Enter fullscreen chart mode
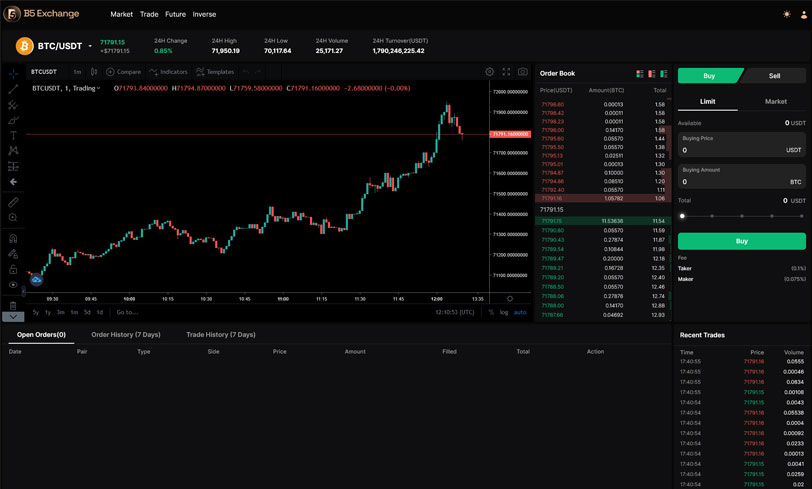Screen dimensions: 812x489 click(x=507, y=72)
